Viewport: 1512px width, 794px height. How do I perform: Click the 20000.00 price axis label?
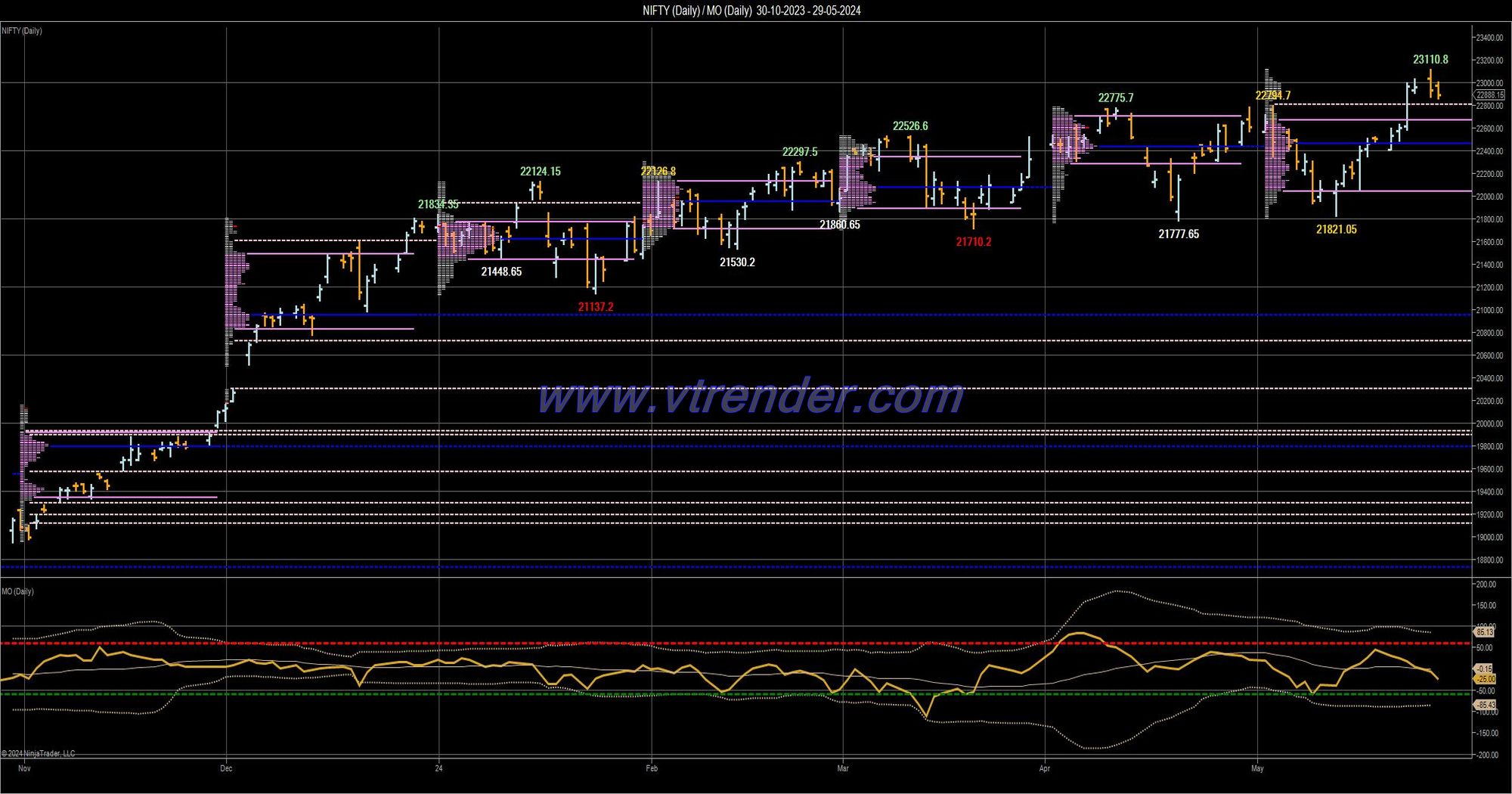click(1489, 423)
